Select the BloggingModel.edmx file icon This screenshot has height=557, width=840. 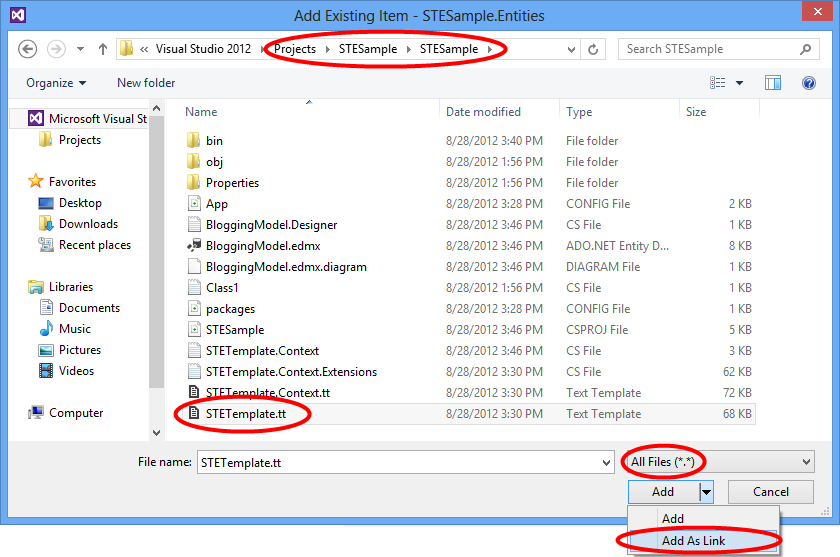[194, 245]
